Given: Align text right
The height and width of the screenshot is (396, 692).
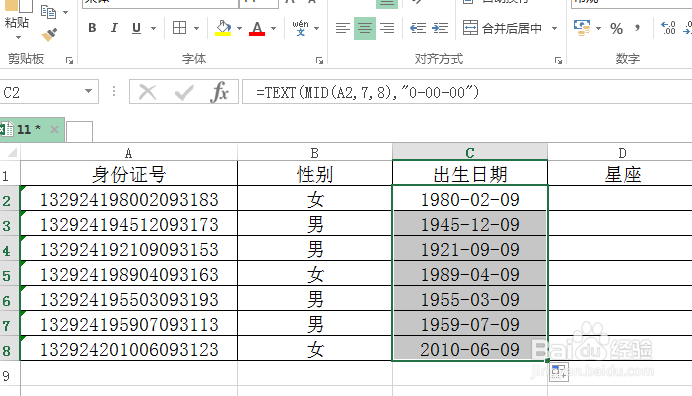Looking at the screenshot, I should [x=387, y=28].
